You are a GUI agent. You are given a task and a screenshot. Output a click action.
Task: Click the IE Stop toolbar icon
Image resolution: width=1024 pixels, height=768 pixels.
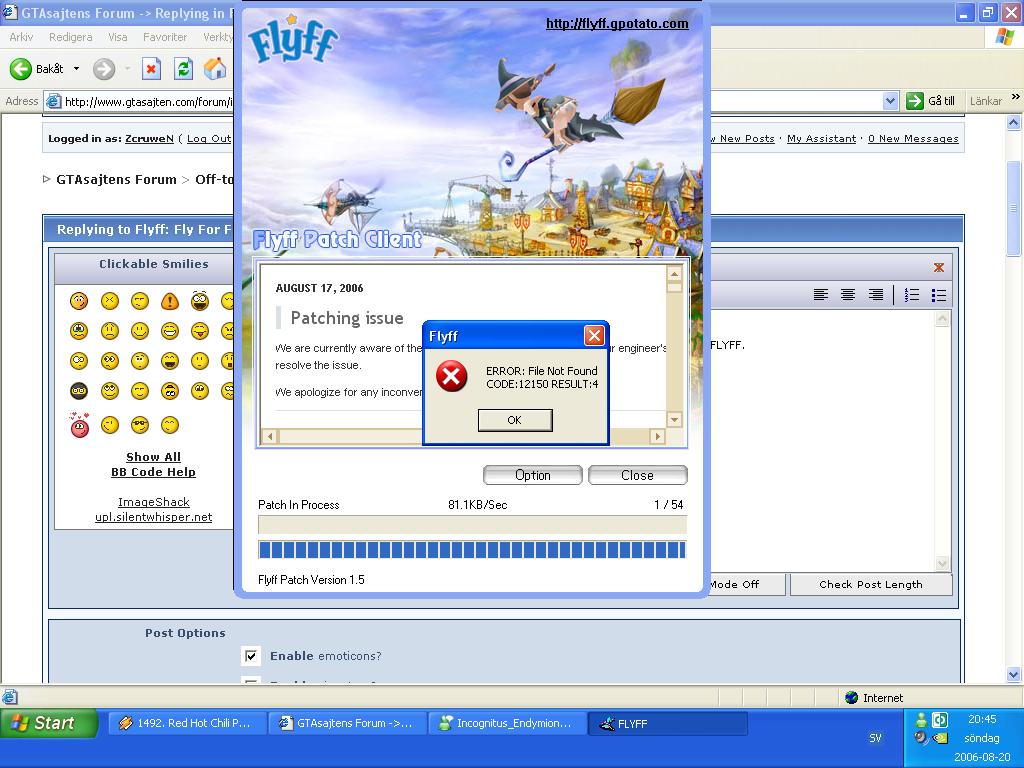coord(152,69)
